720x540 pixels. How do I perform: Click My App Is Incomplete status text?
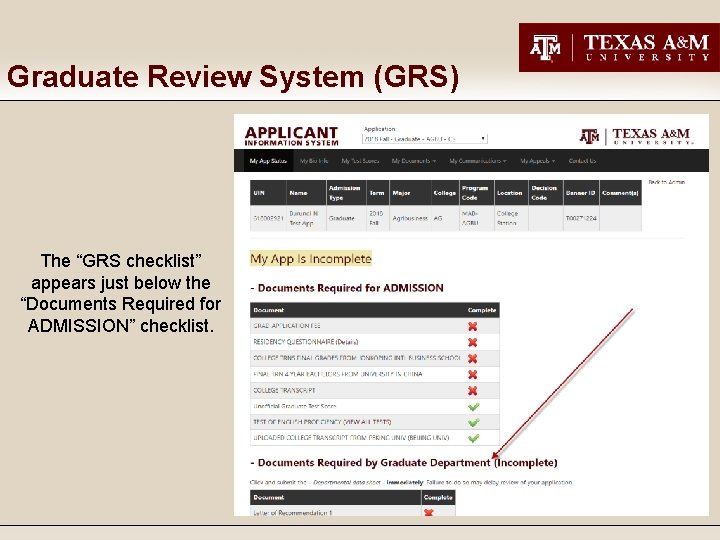point(311,259)
